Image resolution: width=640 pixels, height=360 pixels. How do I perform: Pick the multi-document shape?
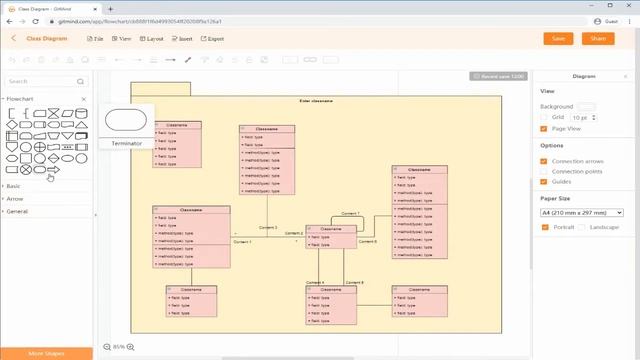pos(81,136)
